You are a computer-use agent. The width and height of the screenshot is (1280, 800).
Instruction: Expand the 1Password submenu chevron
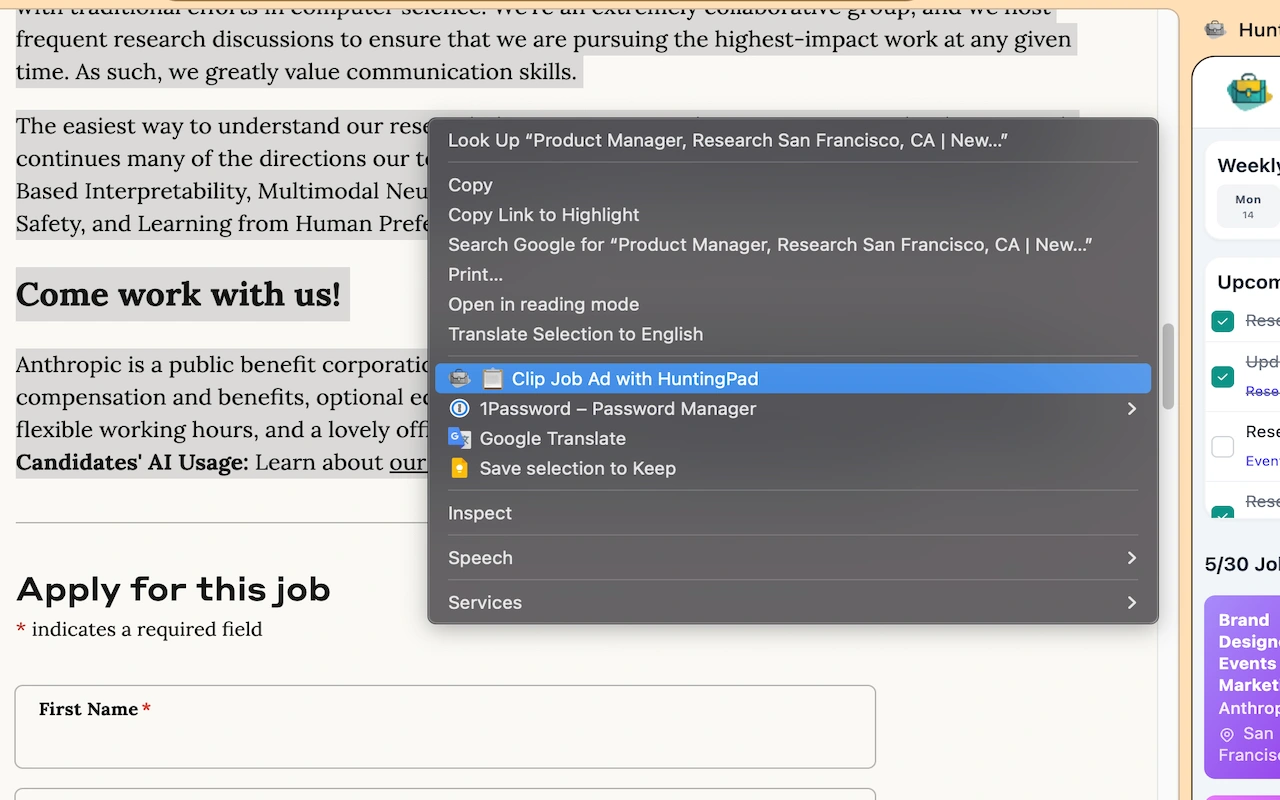tap(1131, 408)
